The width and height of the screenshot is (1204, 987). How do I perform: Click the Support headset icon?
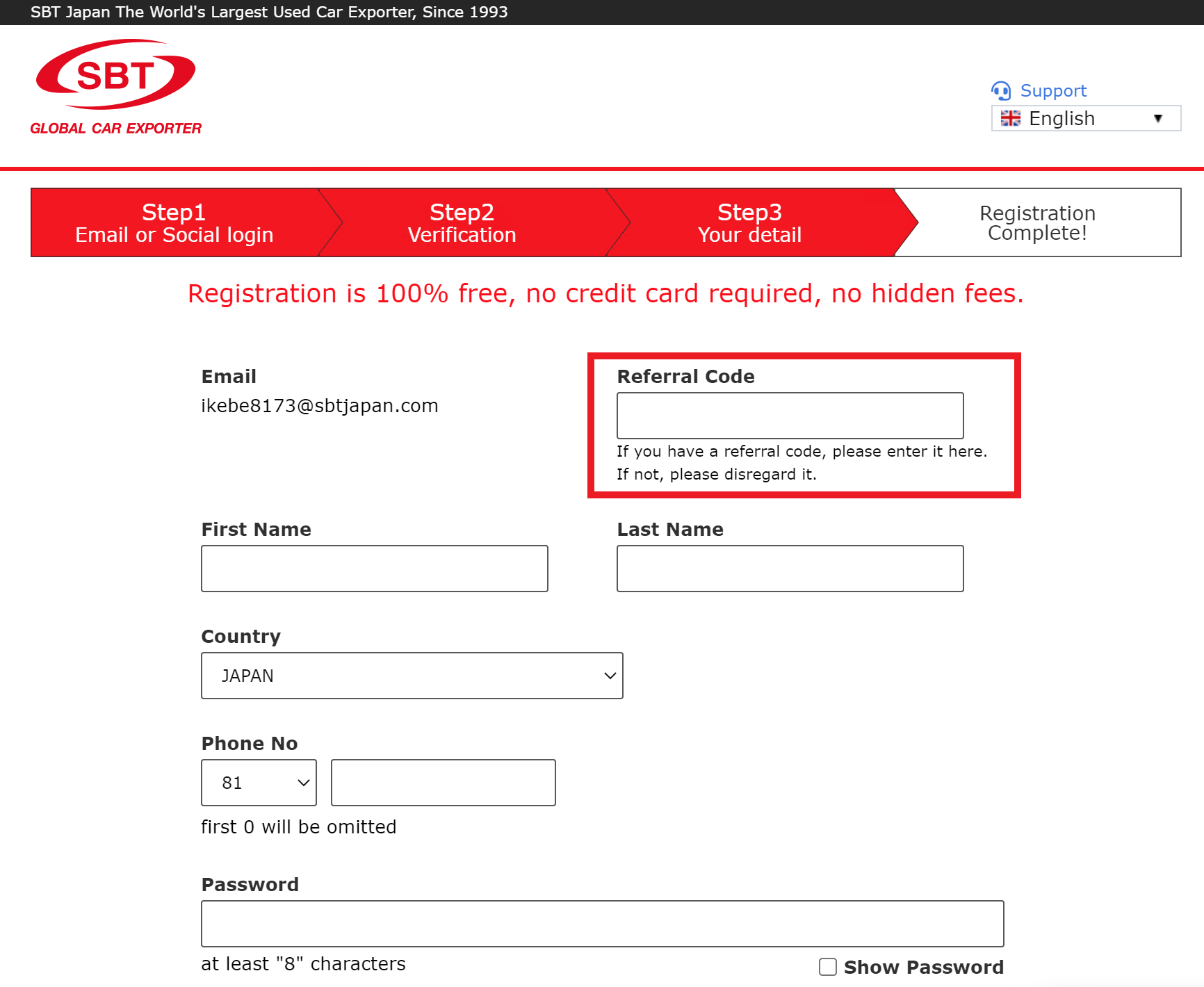tap(1001, 91)
